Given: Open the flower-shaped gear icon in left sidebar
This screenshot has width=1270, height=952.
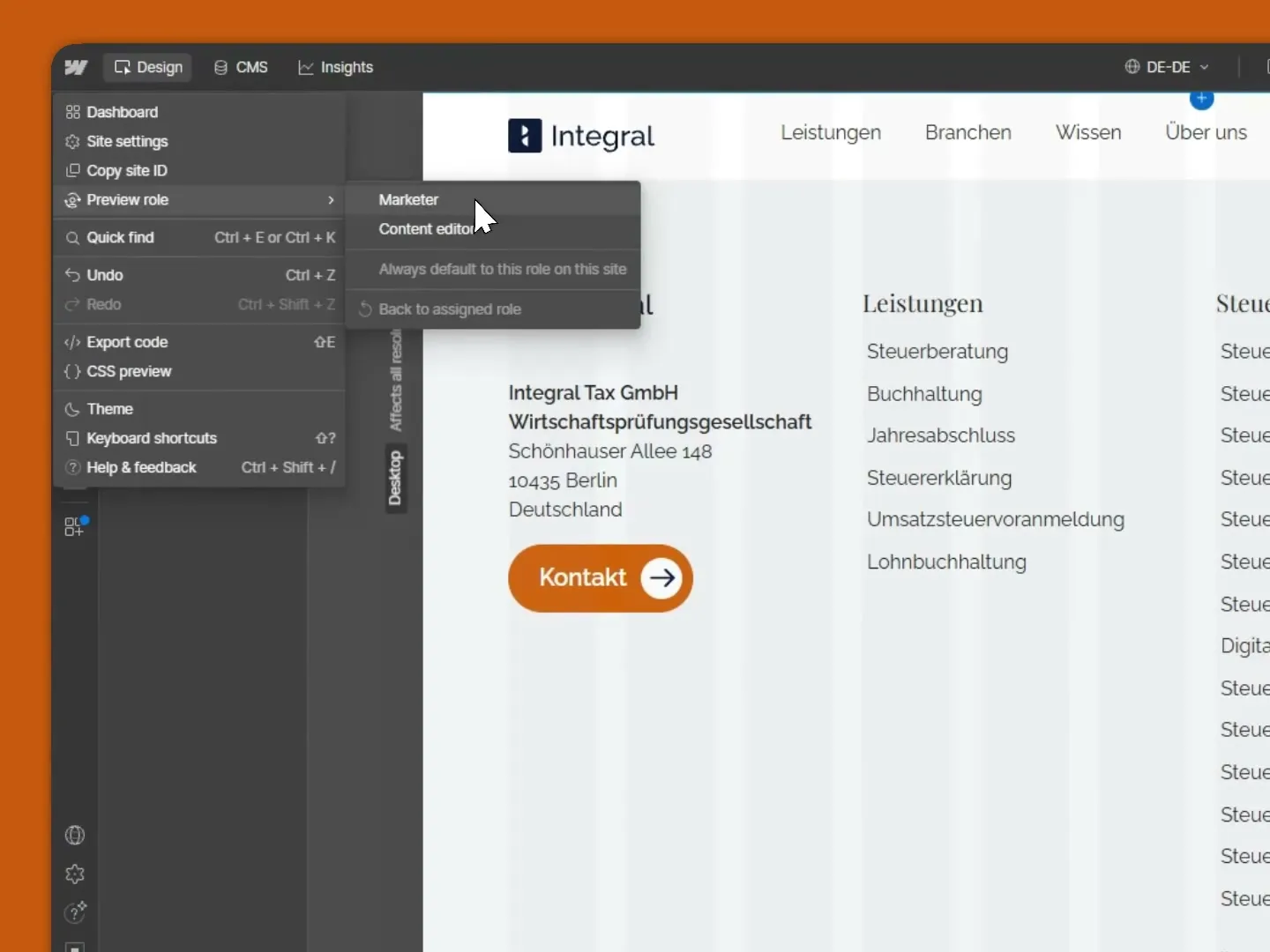Looking at the screenshot, I should 75,874.
